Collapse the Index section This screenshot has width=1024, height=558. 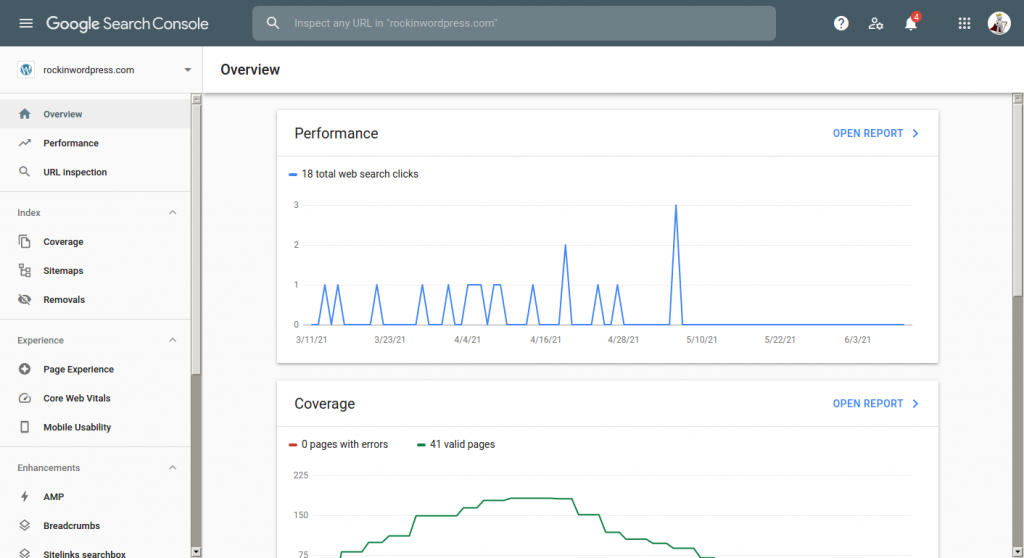coord(172,212)
